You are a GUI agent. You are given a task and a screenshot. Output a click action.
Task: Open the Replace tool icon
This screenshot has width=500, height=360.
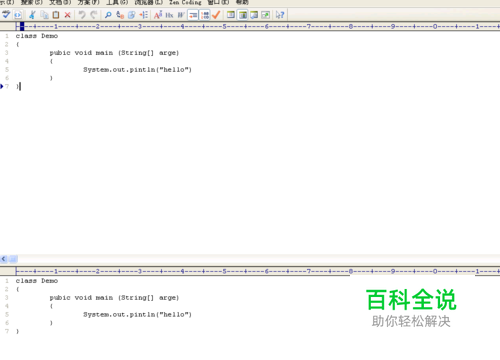pyautogui.click(x=120, y=15)
